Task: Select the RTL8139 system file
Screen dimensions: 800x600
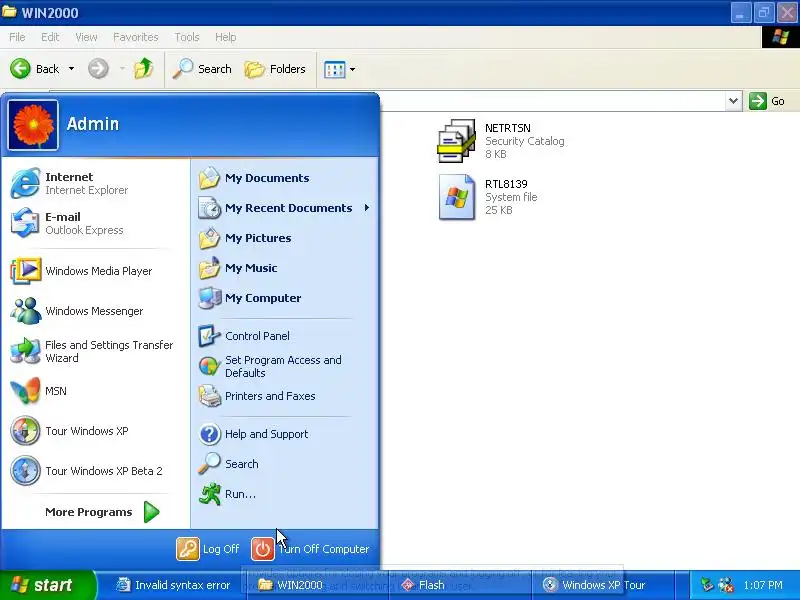Action: [x=488, y=197]
